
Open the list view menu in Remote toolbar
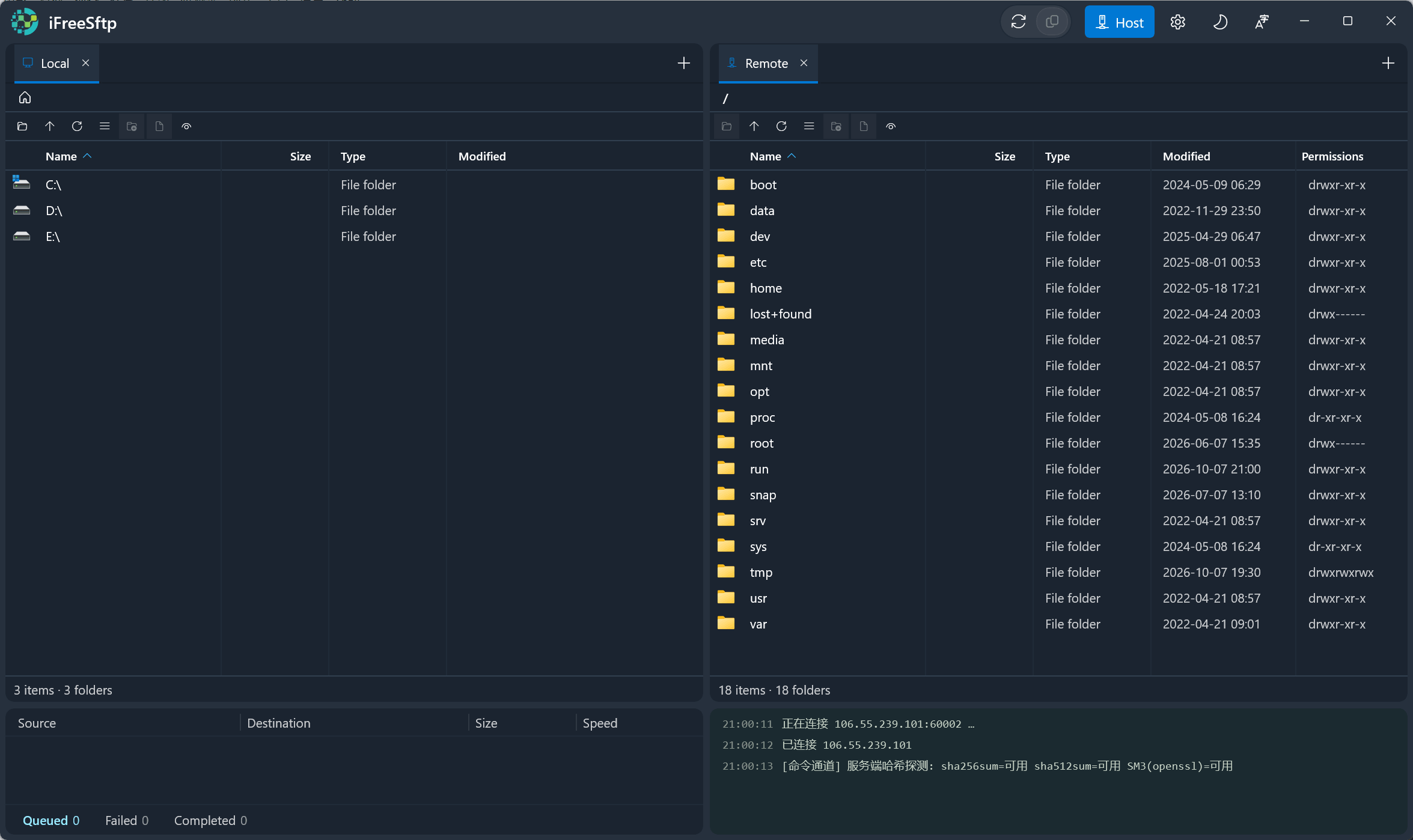click(x=809, y=126)
